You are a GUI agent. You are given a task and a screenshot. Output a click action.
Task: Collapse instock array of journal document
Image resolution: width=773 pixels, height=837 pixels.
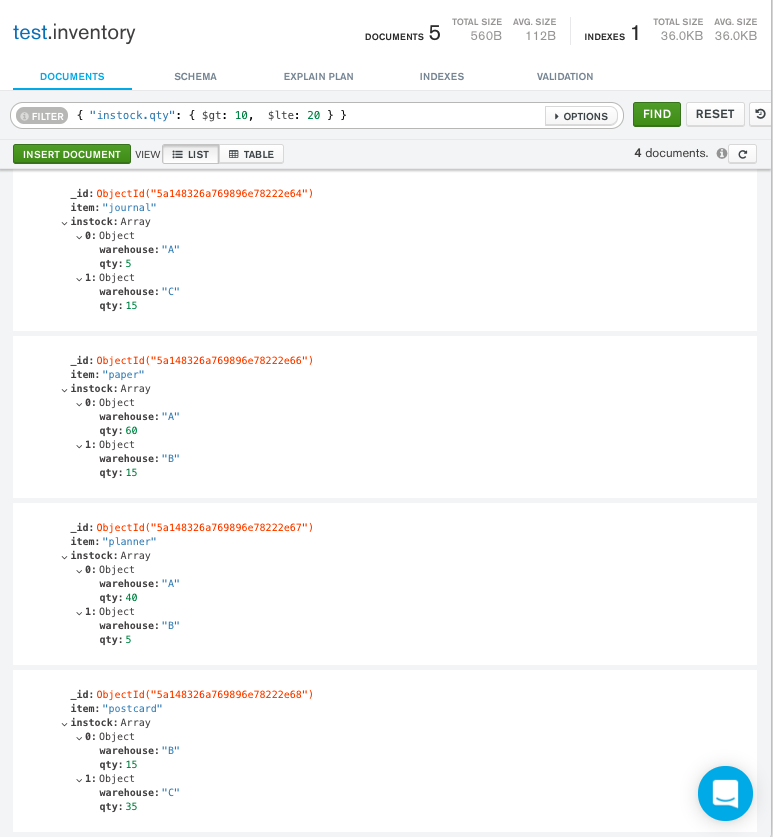coord(65,222)
